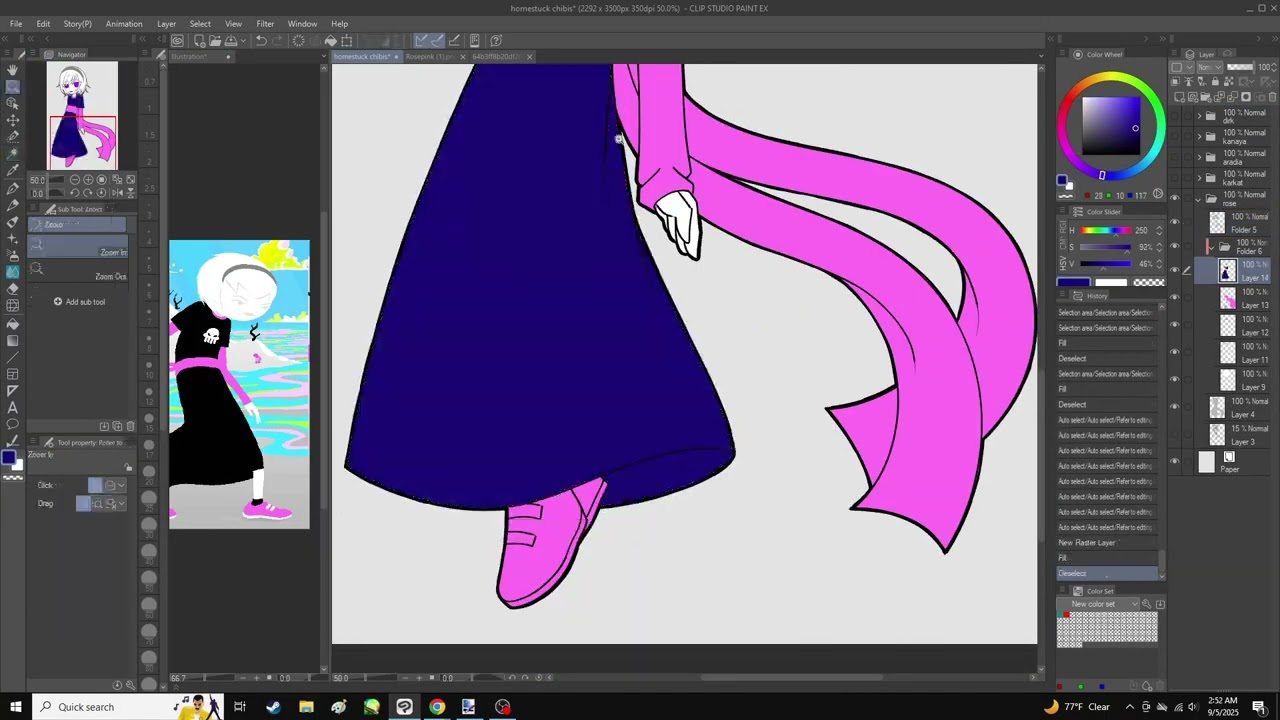Hide Layer 9 visibility eye

click(1174, 377)
